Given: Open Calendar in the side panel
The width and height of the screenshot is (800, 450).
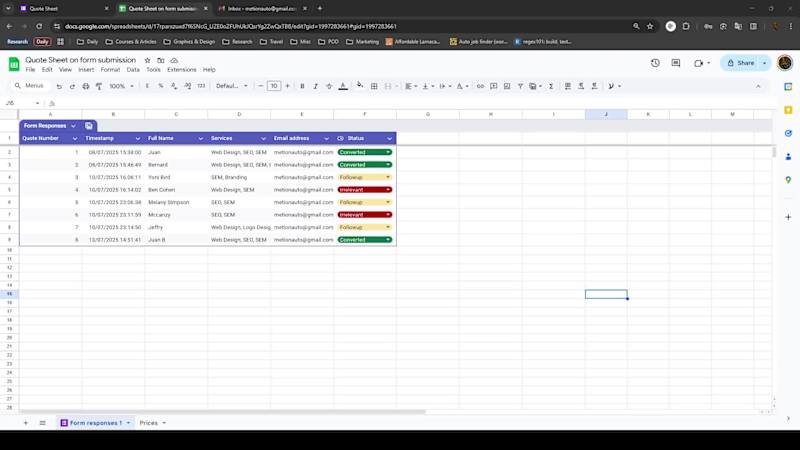Looking at the screenshot, I should point(788,87).
